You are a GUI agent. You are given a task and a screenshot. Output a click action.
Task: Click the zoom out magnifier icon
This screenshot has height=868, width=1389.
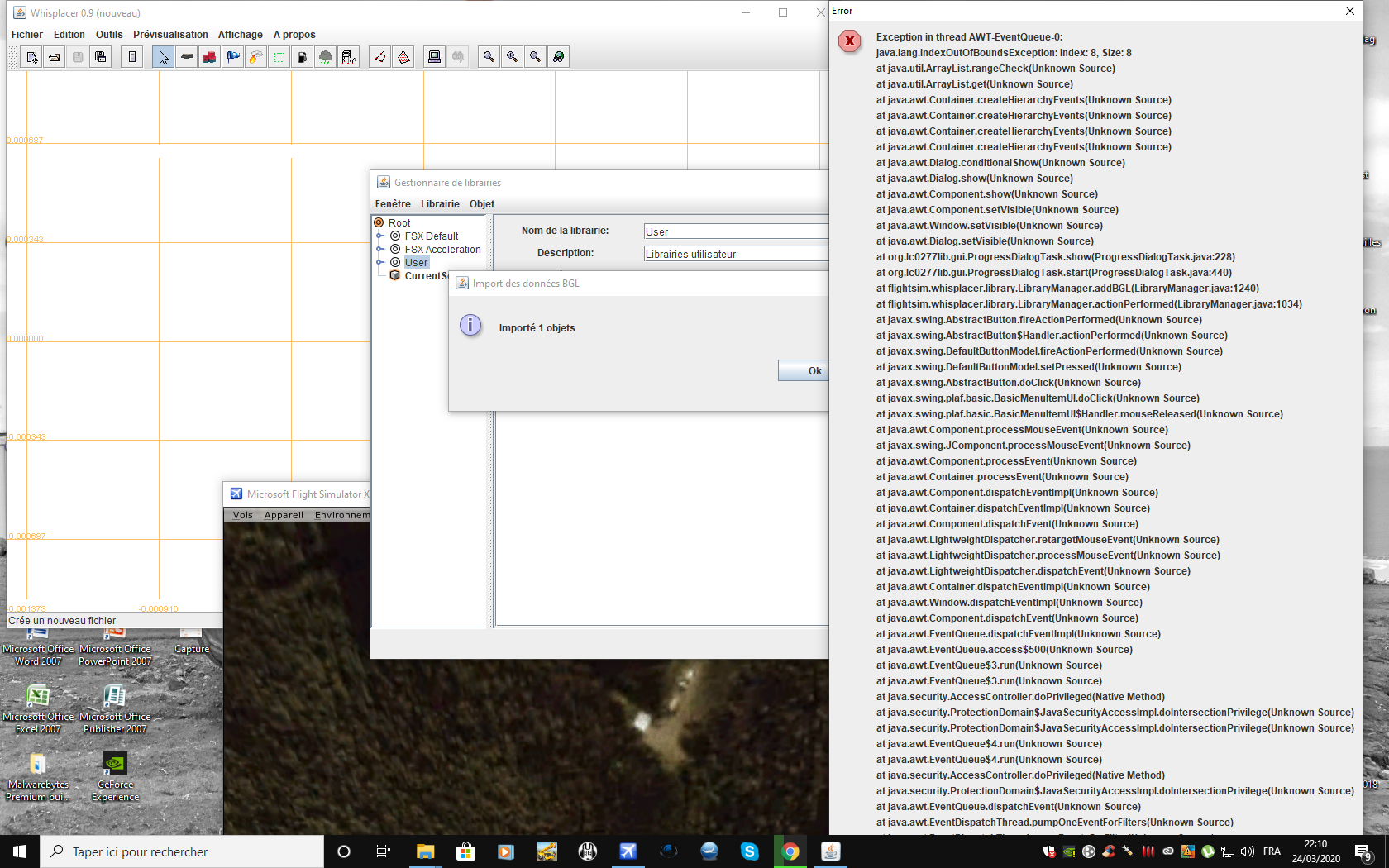(536, 57)
